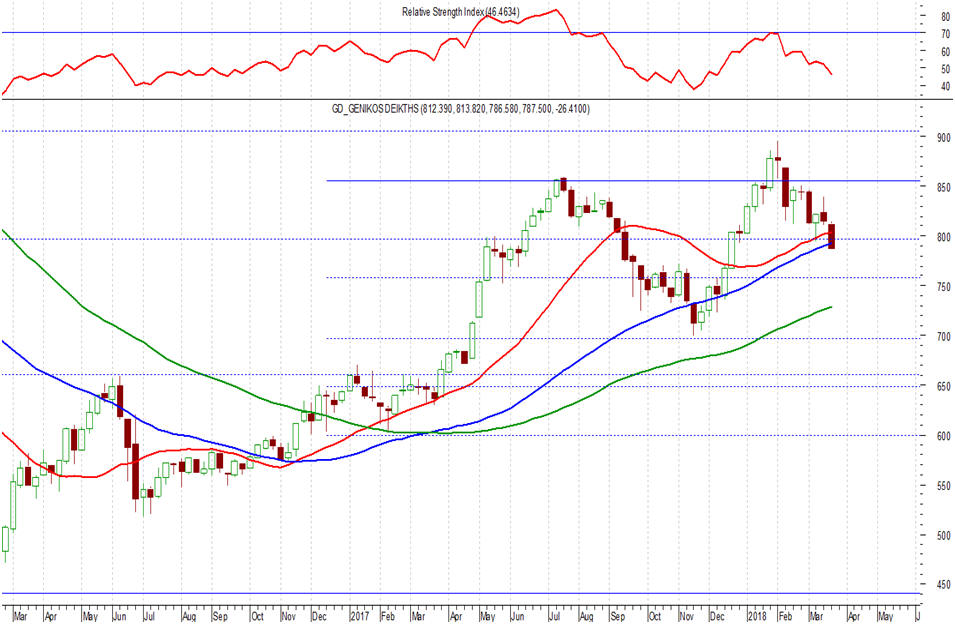Viewport: 955px width, 624px height.
Task: Select the RSI axis value 50
Action: coord(945,69)
